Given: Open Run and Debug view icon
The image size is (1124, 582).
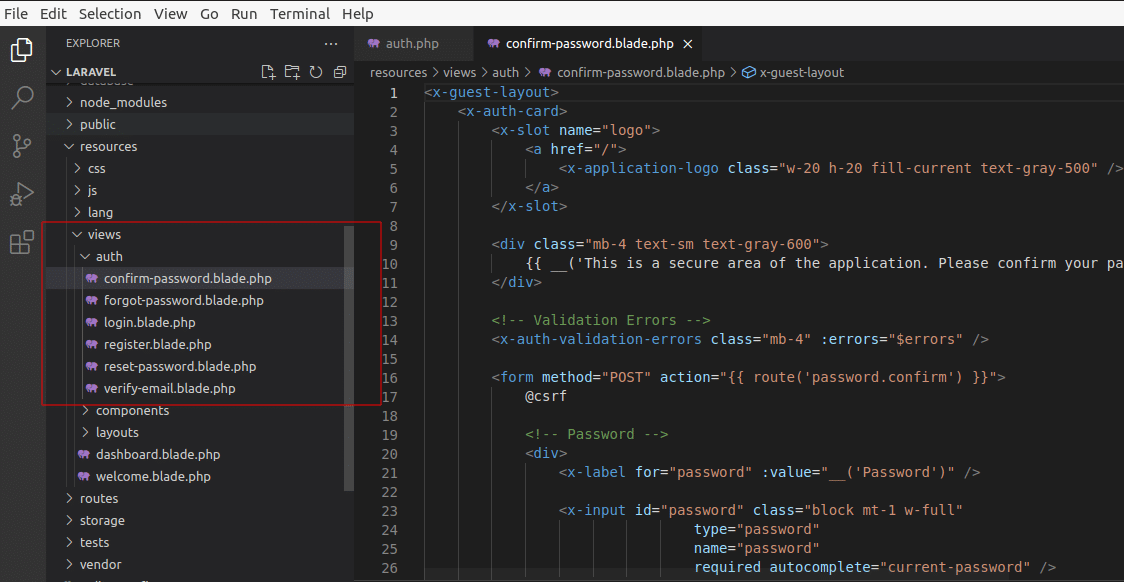Looking at the screenshot, I should coord(22,194).
